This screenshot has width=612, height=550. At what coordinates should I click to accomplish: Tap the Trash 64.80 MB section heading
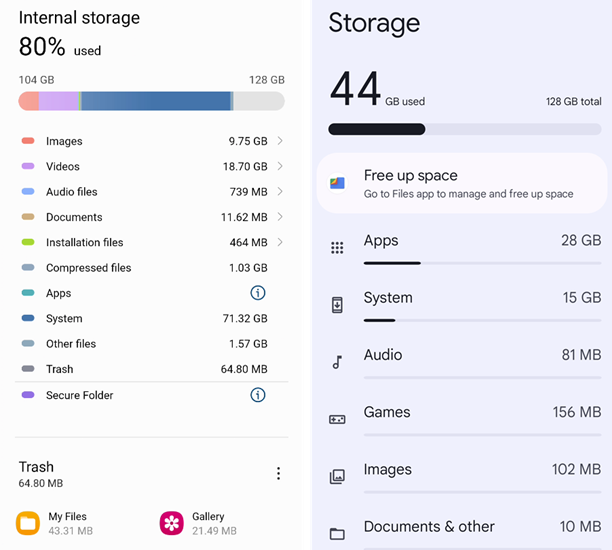(41, 474)
